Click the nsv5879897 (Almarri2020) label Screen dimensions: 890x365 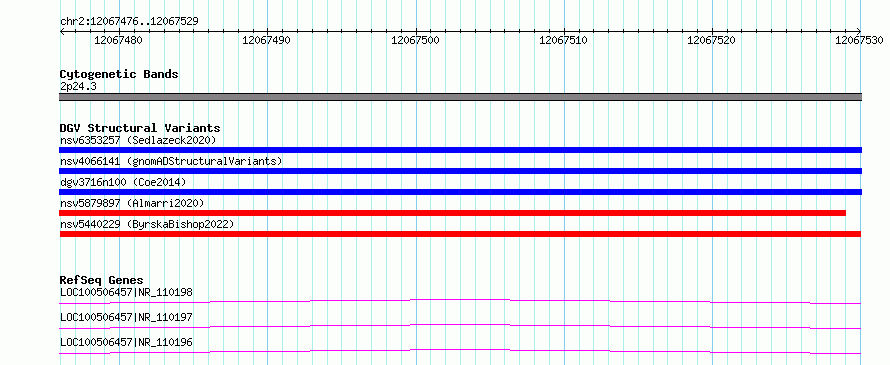pyautogui.click(x=132, y=203)
